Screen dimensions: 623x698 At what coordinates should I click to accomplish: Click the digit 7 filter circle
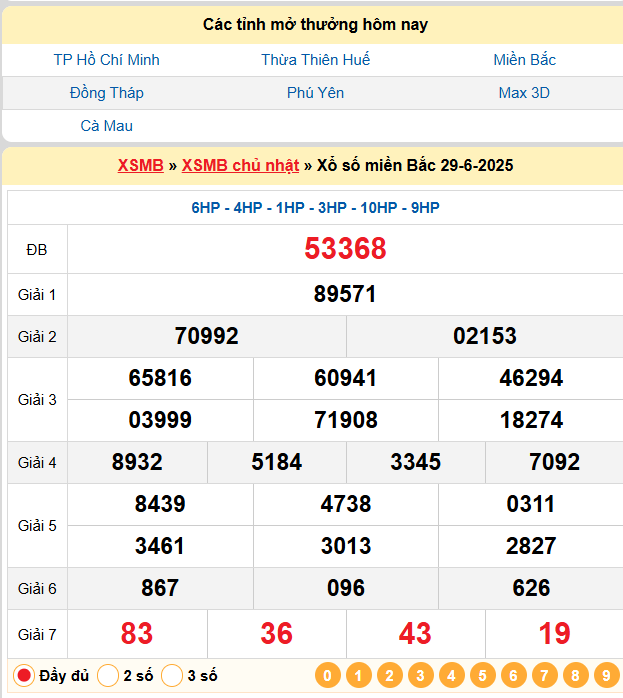coord(544,675)
